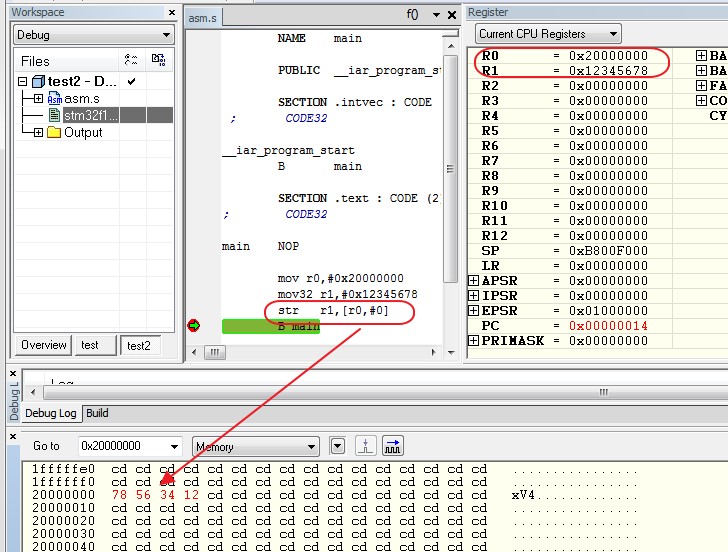Open the Go to address dropdown arrow
This screenshot has height=552, width=728.
(x=175, y=447)
